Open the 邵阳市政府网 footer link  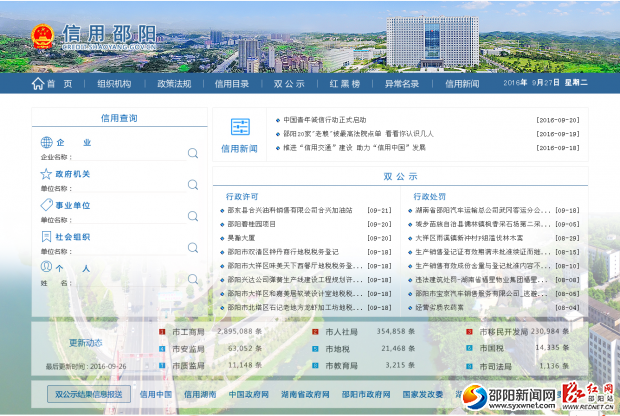366,394
